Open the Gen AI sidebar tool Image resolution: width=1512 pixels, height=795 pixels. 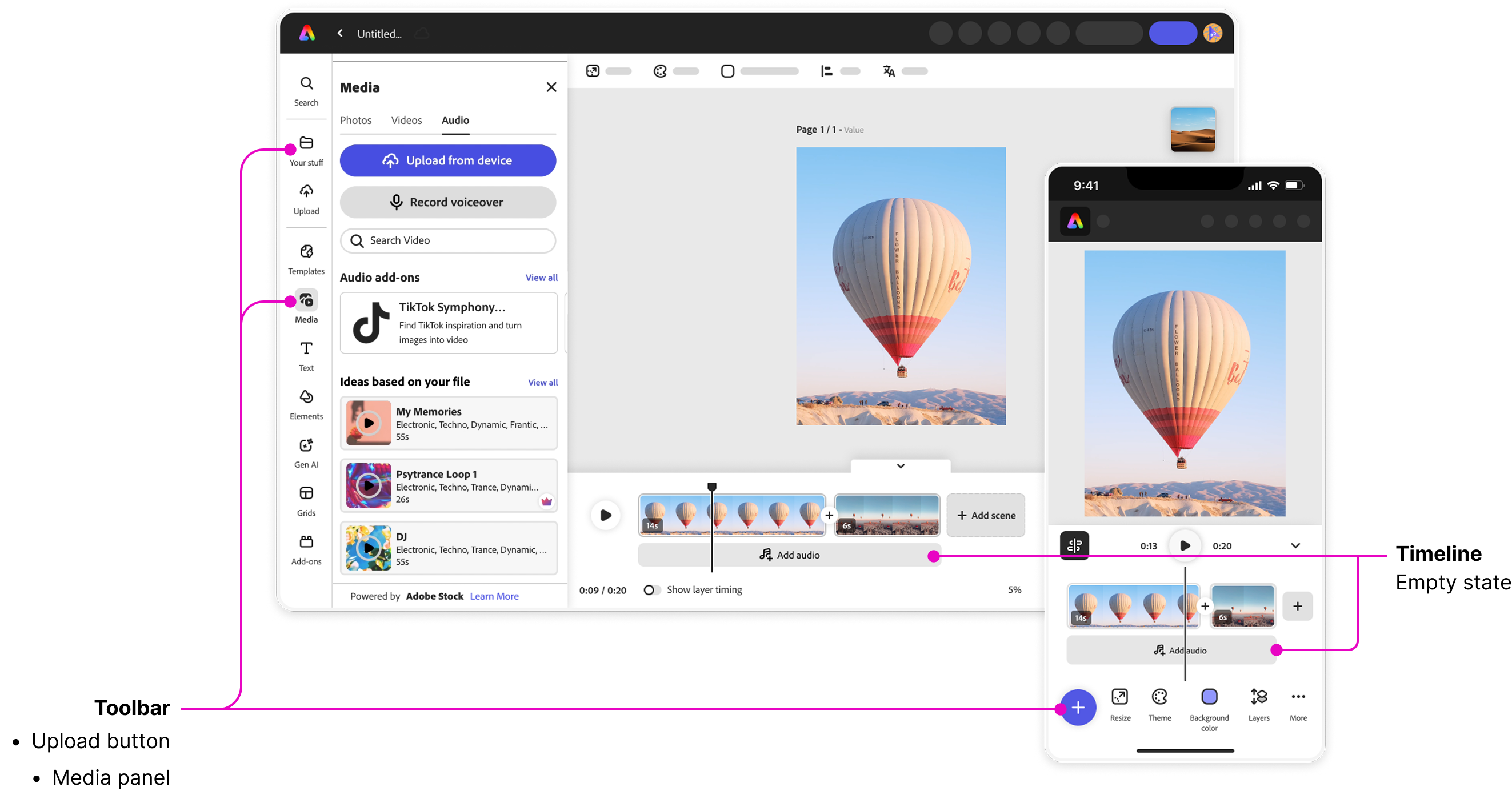point(306,452)
